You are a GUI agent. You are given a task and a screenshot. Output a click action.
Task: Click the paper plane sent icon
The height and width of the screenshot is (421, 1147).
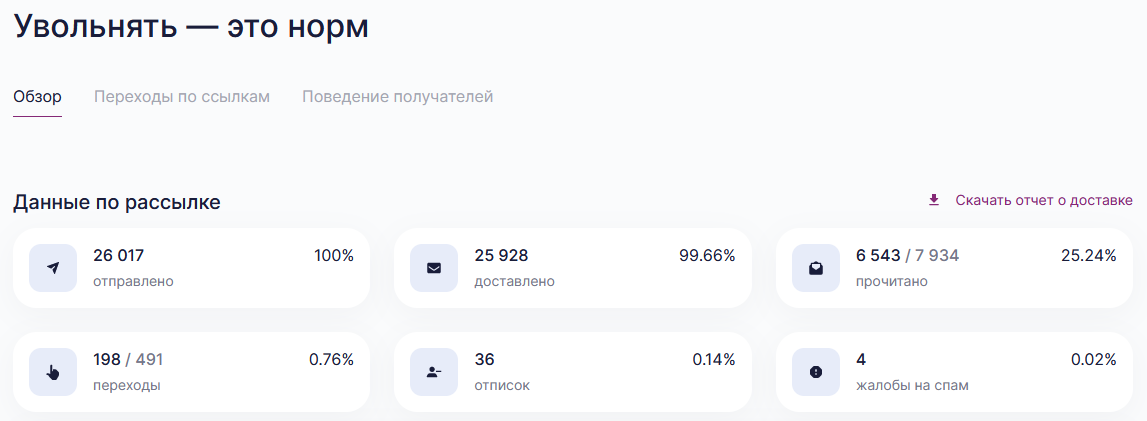point(53,268)
